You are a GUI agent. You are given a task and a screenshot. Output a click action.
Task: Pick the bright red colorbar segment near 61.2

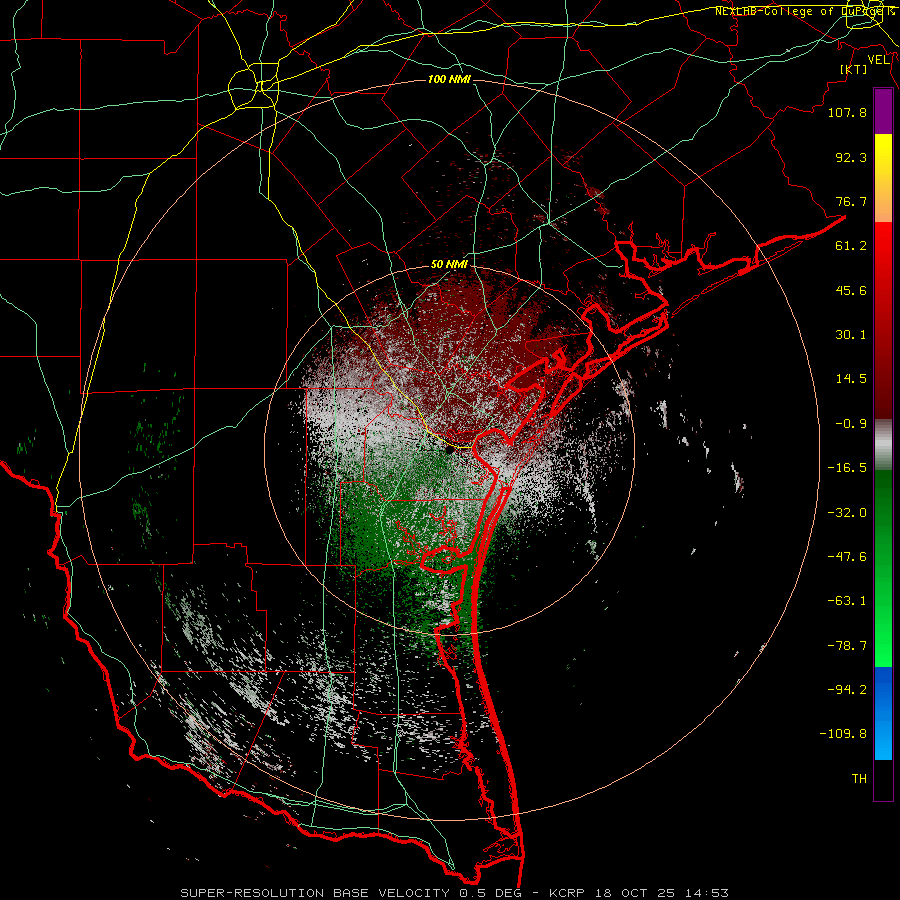coord(883,245)
